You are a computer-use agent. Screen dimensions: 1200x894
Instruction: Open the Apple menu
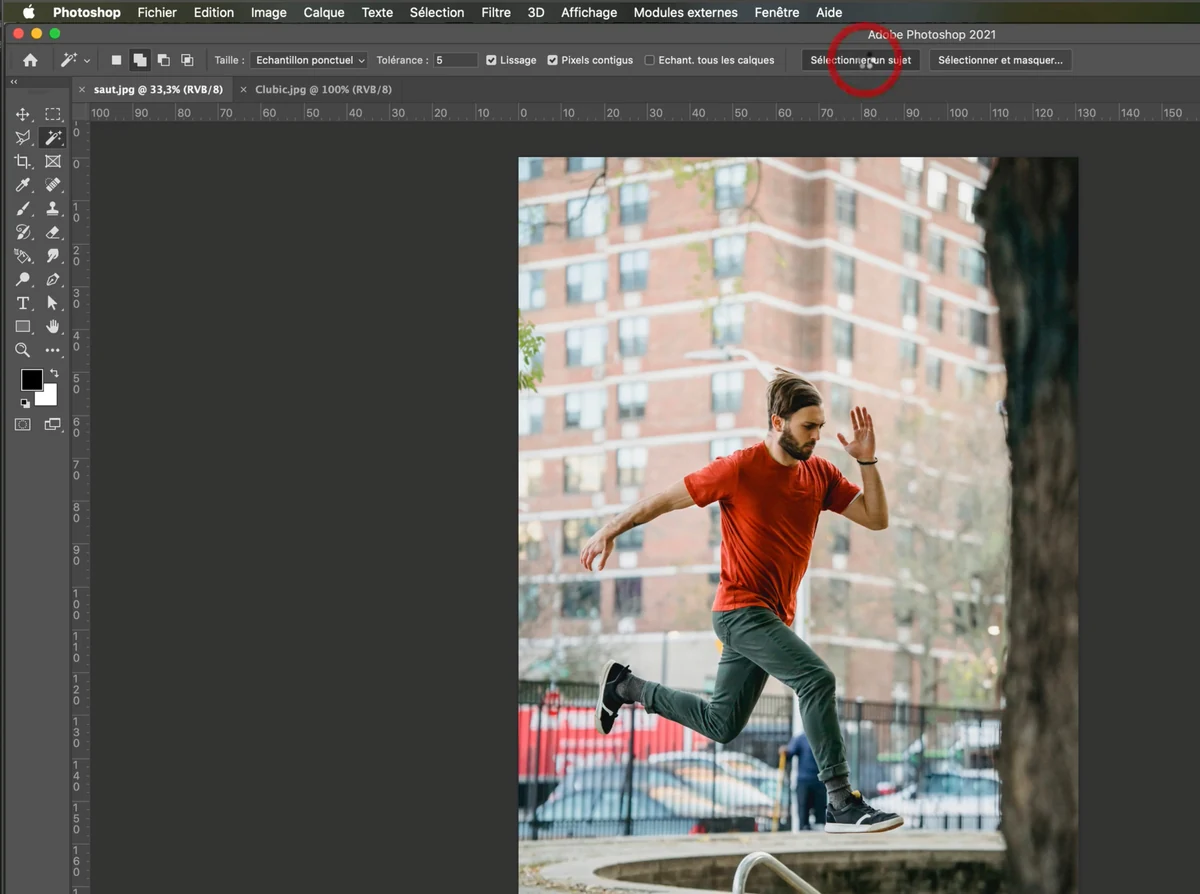28,13
